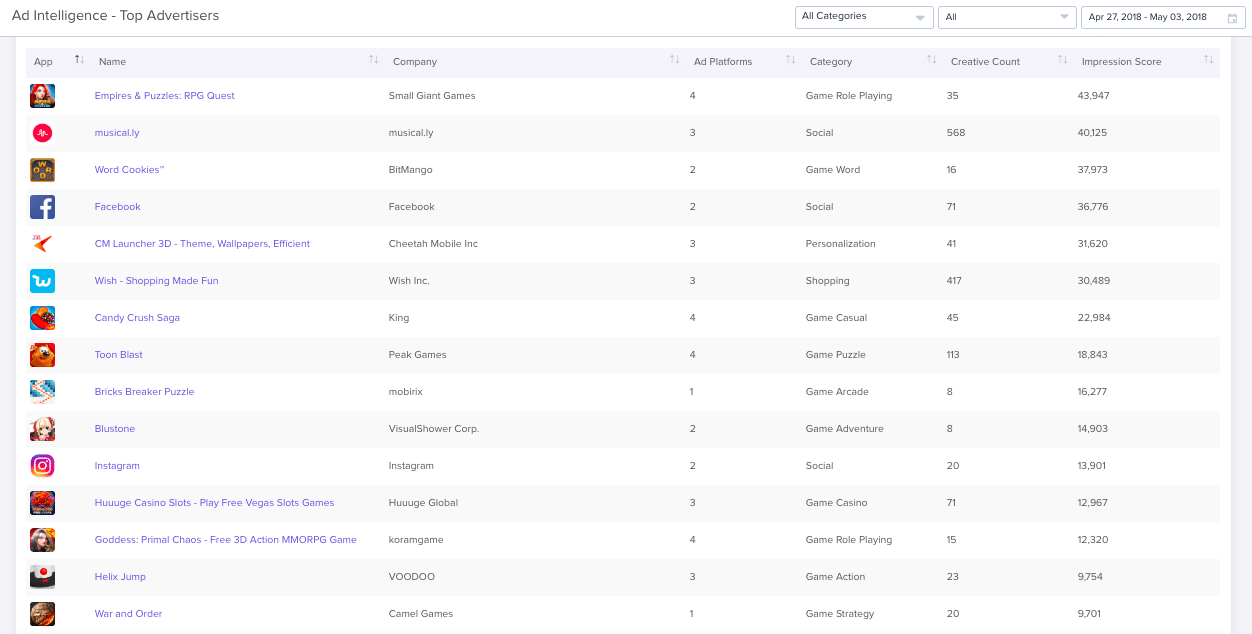Image resolution: width=1252 pixels, height=634 pixels.
Task: Click the Huuuge Global company cell
Action: [x=424, y=503]
